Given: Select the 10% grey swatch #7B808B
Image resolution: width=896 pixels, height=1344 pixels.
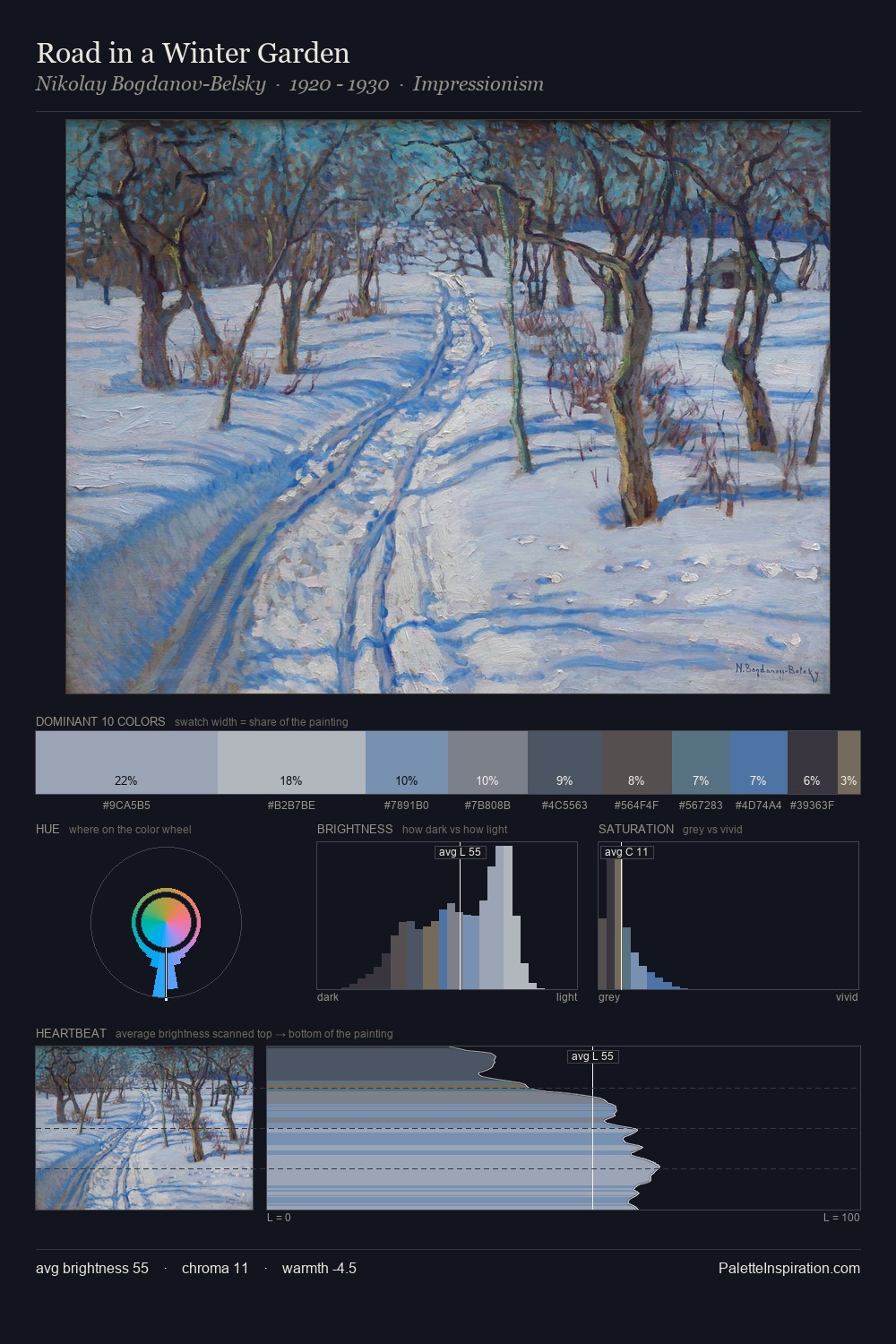Looking at the screenshot, I should [x=487, y=762].
